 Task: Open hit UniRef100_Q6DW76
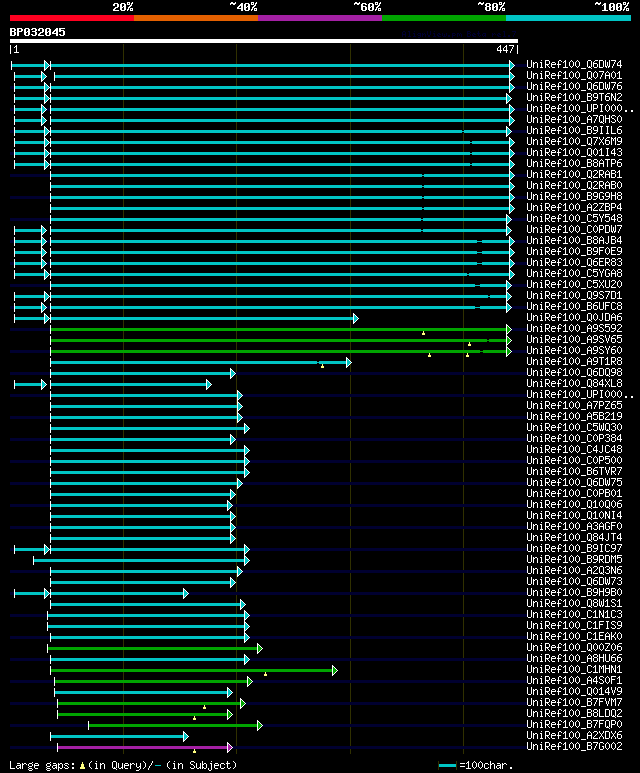coord(574,86)
